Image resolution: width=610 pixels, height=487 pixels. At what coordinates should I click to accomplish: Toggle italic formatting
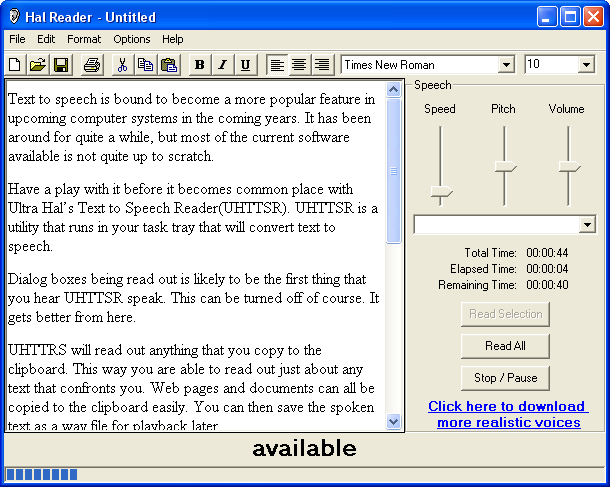[223, 65]
